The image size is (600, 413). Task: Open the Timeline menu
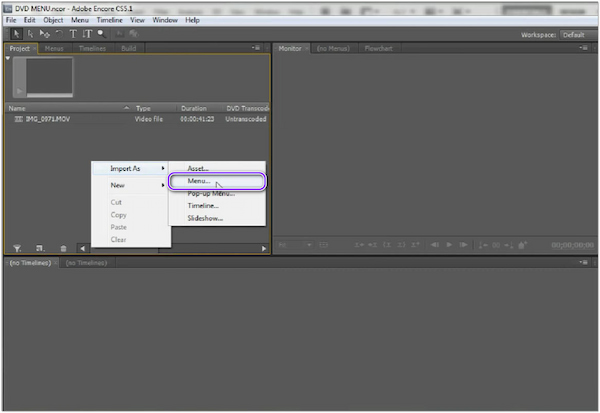tap(109, 20)
